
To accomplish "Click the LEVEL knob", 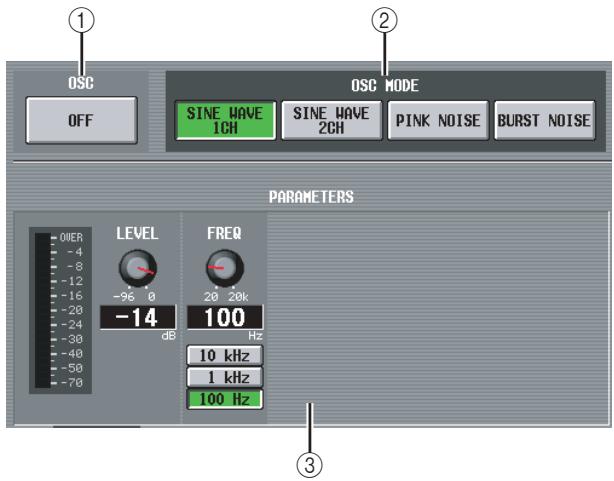I will click(x=137, y=268).
